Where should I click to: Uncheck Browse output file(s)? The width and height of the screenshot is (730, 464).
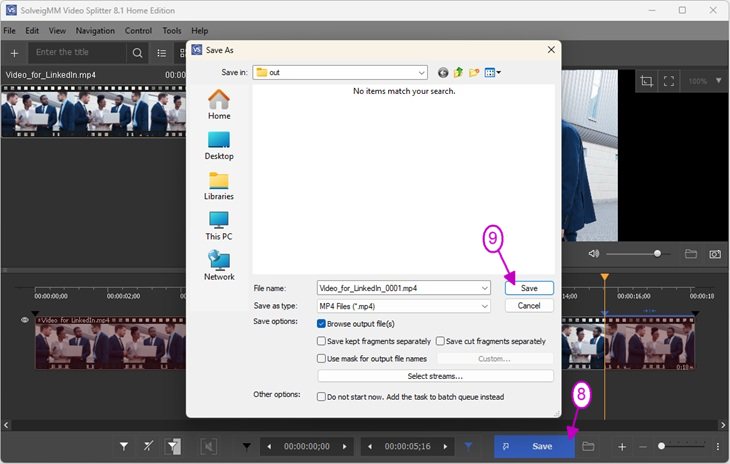(x=321, y=324)
